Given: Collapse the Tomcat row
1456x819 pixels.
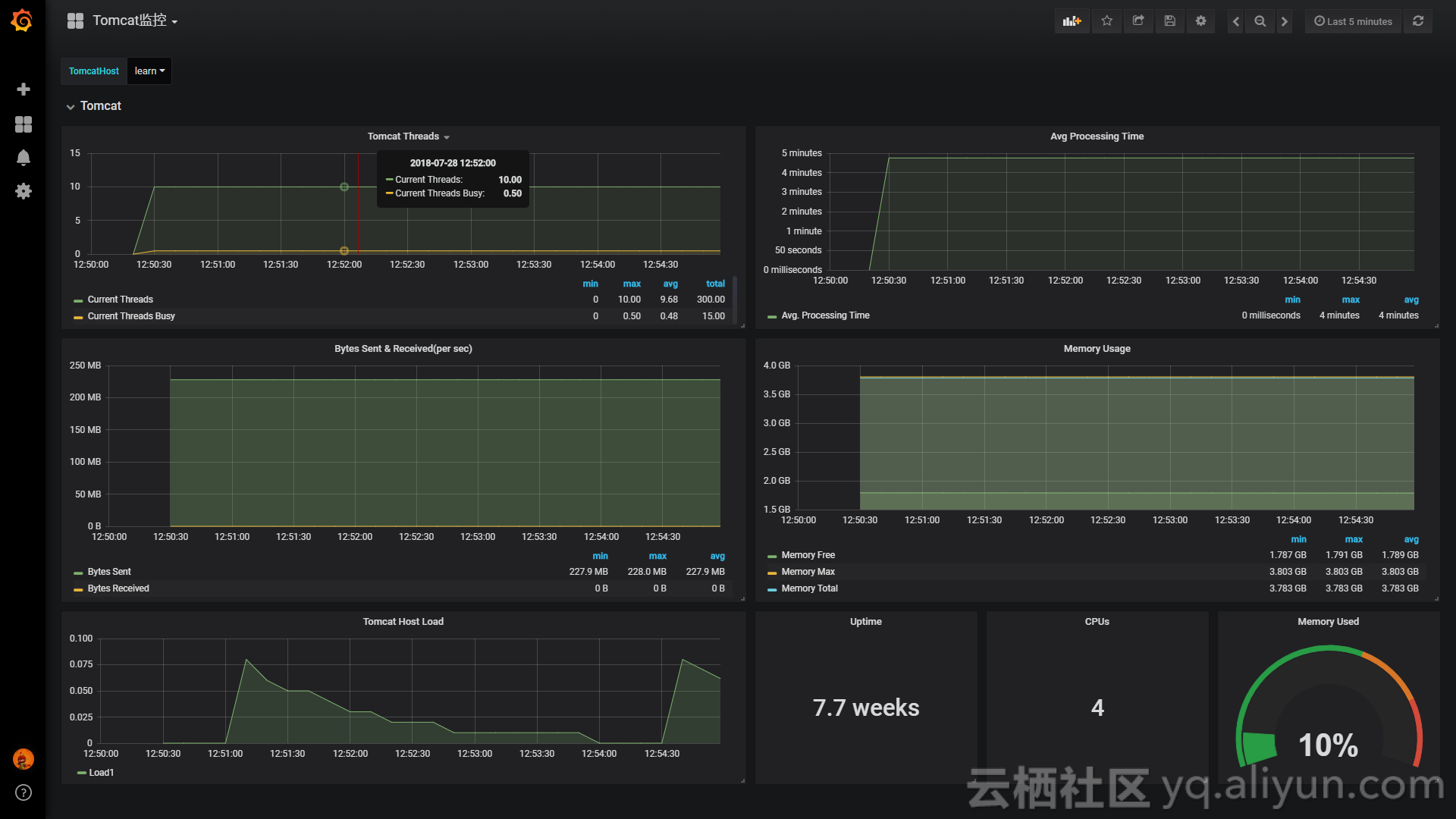Looking at the screenshot, I should tap(94, 106).
